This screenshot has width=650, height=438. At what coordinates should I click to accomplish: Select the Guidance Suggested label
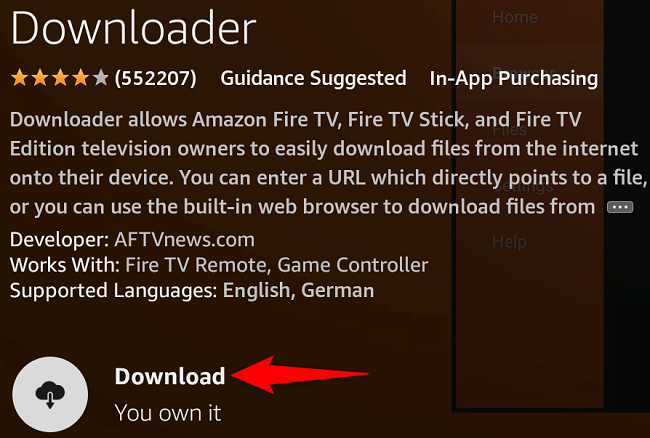click(313, 78)
